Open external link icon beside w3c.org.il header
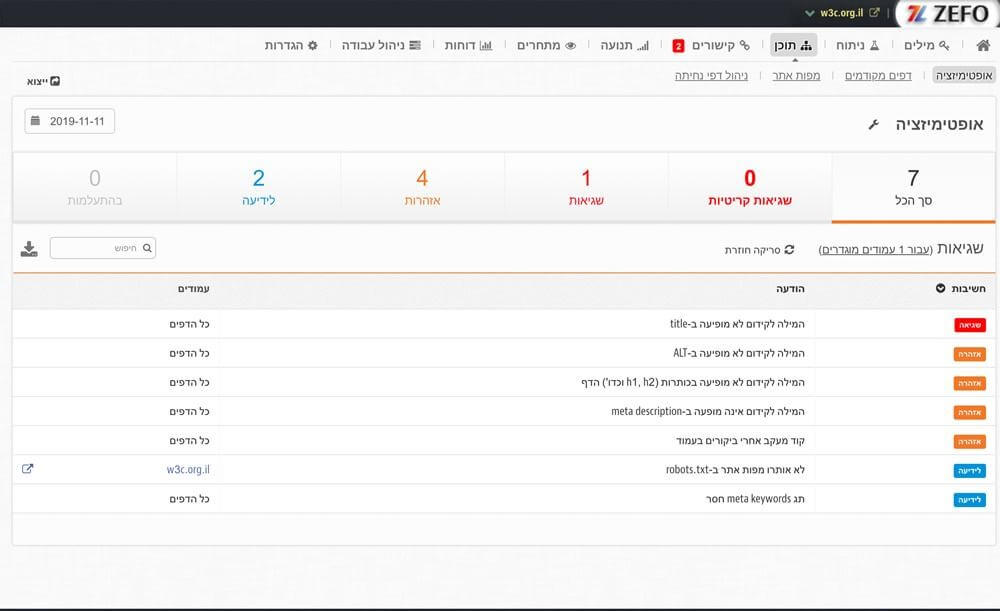 874,12
